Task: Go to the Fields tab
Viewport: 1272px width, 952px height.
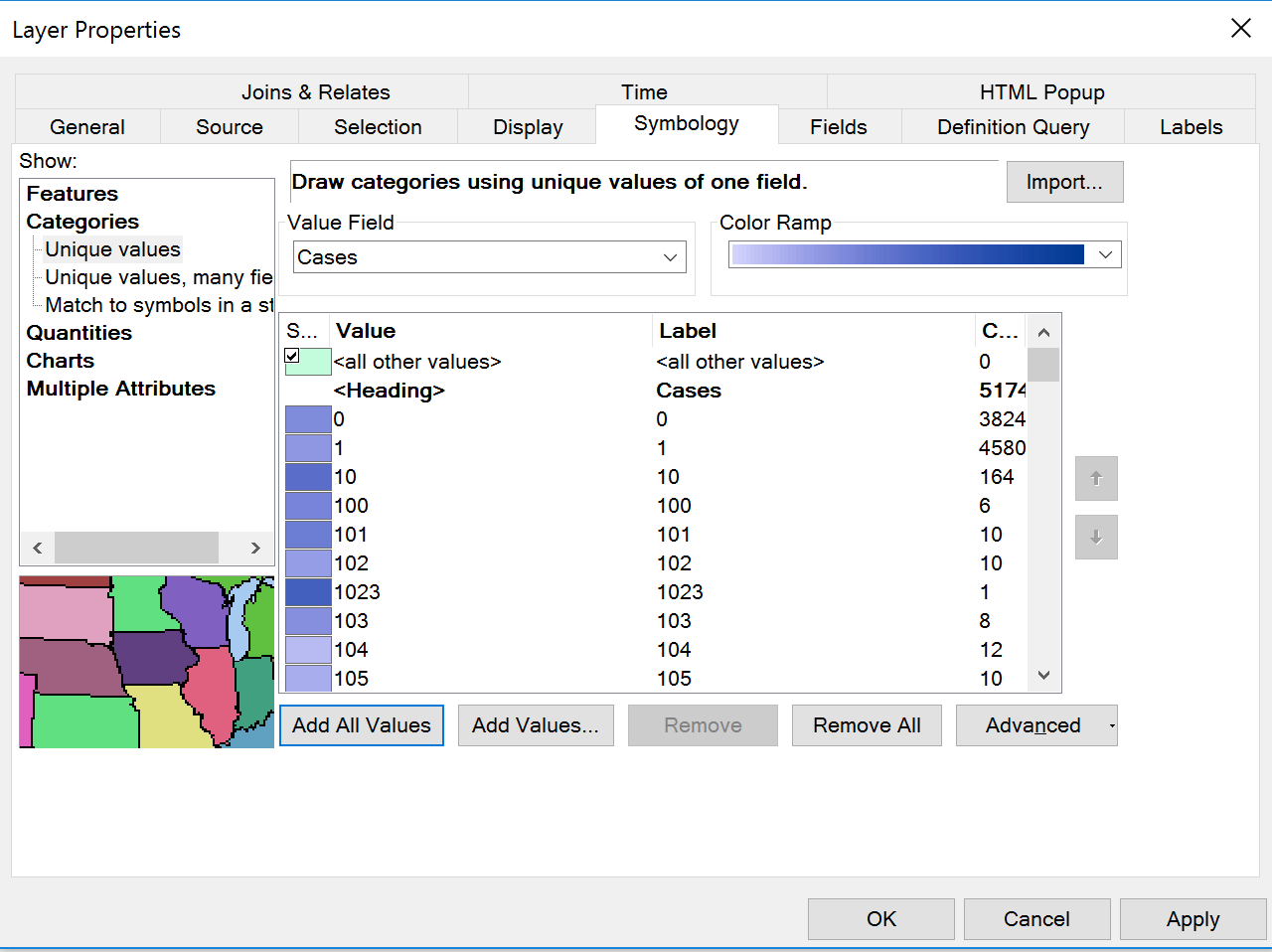Action: 839,127
